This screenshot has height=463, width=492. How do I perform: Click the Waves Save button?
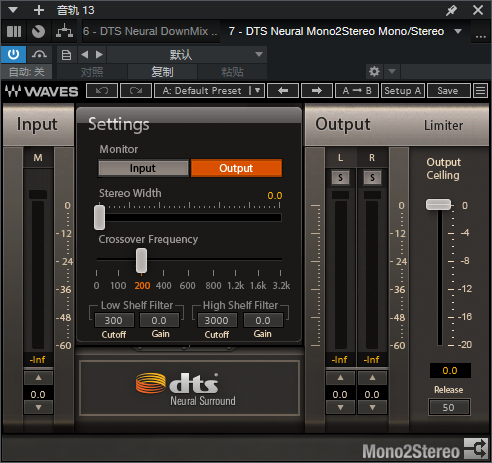[x=448, y=91]
